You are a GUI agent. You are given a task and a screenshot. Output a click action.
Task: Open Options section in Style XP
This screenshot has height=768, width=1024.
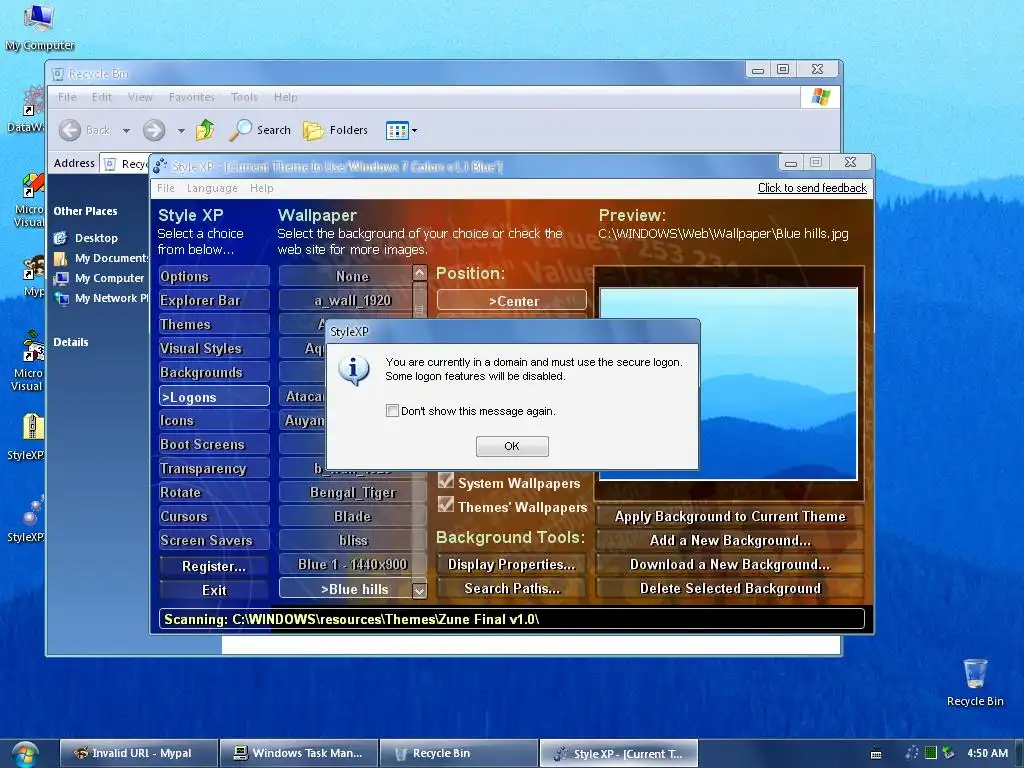(x=214, y=276)
